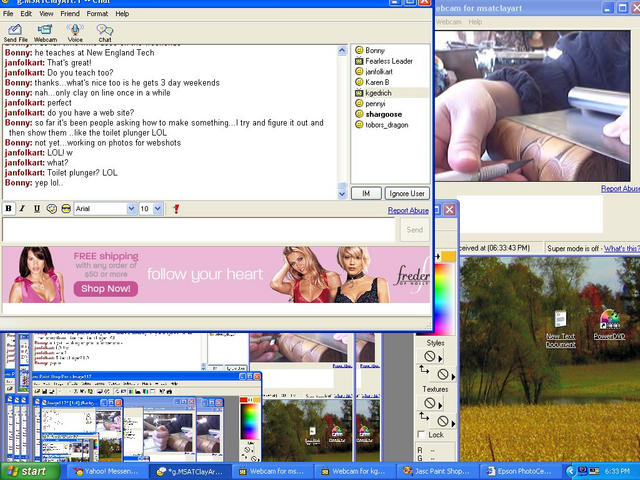Image resolution: width=640 pixels, height=480 pixels.
Task: Click inside the chat message input field
Action: pyautogui.click(x=199, y=229)
